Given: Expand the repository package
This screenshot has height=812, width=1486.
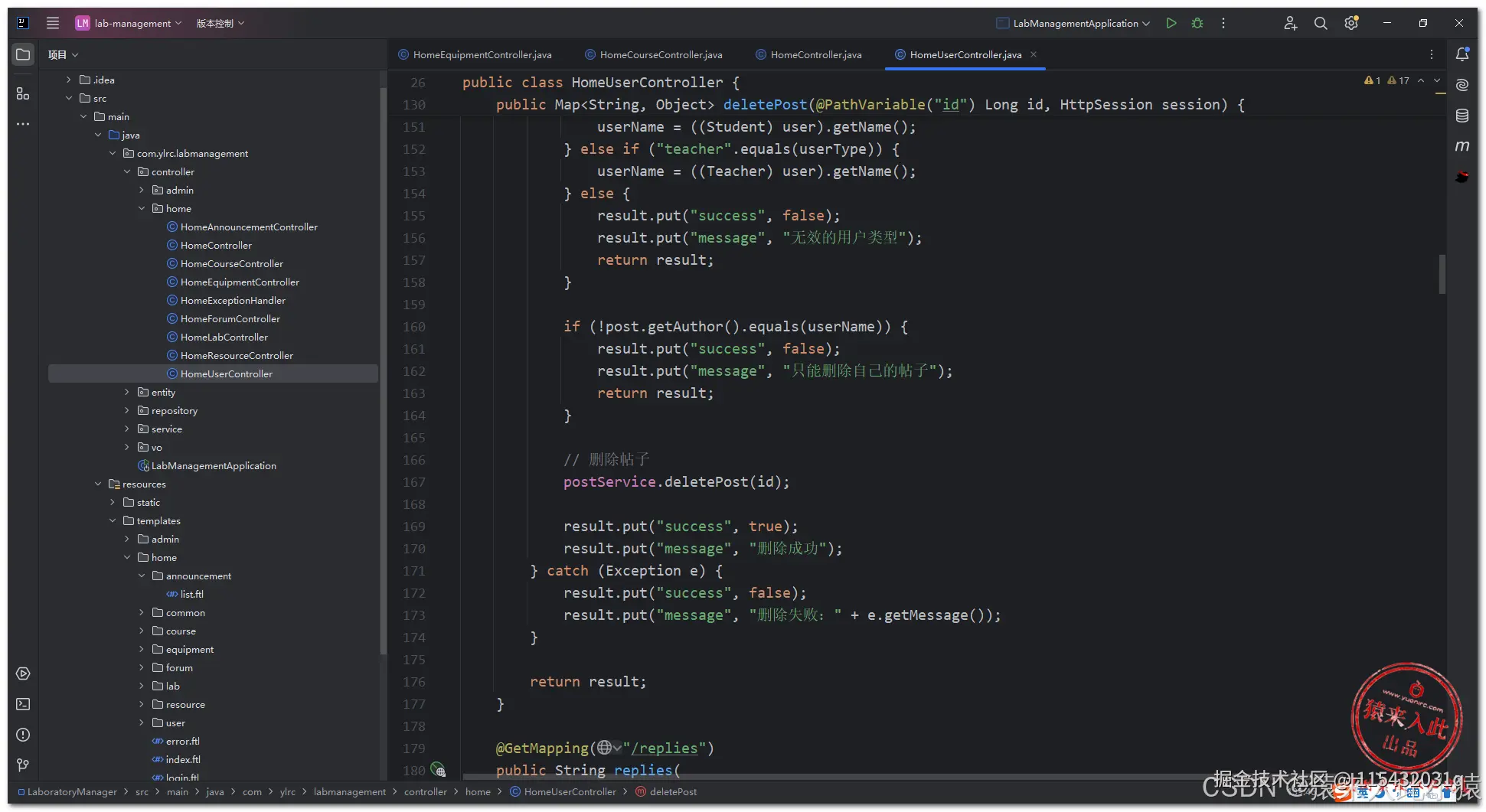Looking at the screenshot, I should point(127,410).
